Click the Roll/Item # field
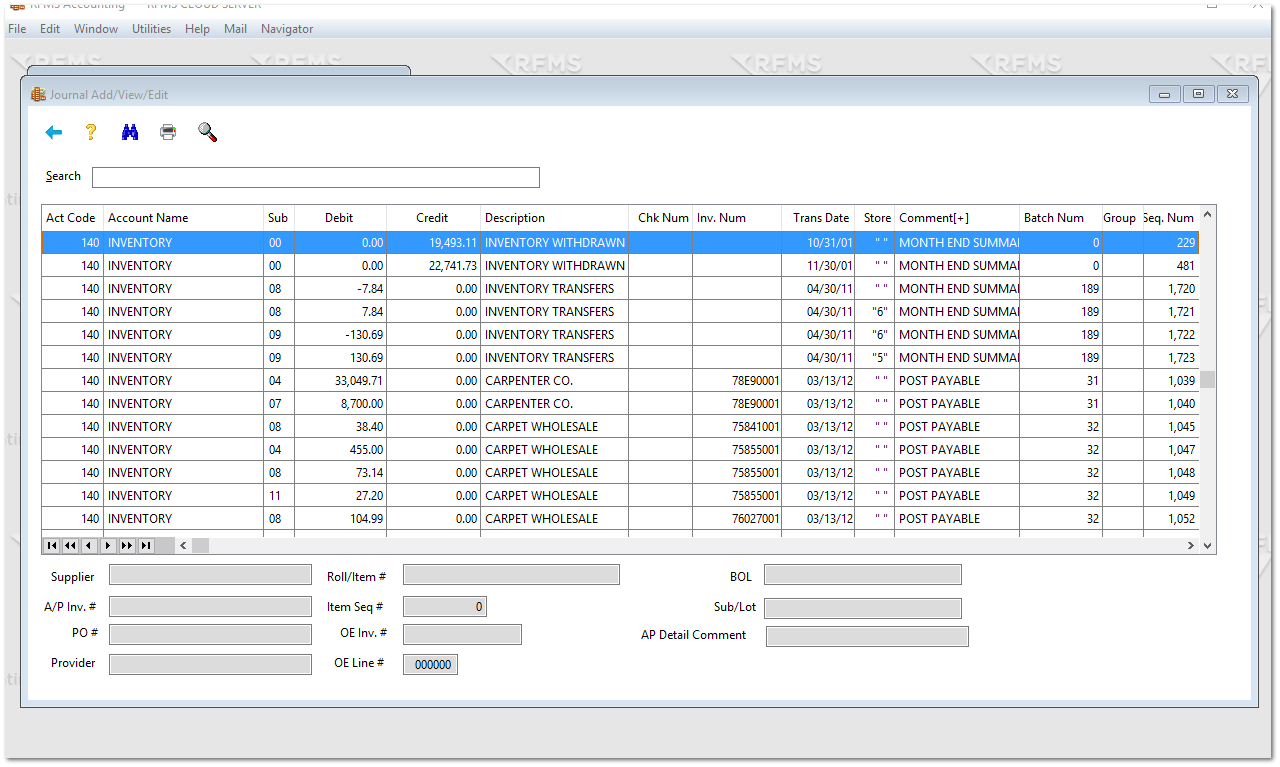The height and width of the screenshot is (767, 1280). (511, 575)
